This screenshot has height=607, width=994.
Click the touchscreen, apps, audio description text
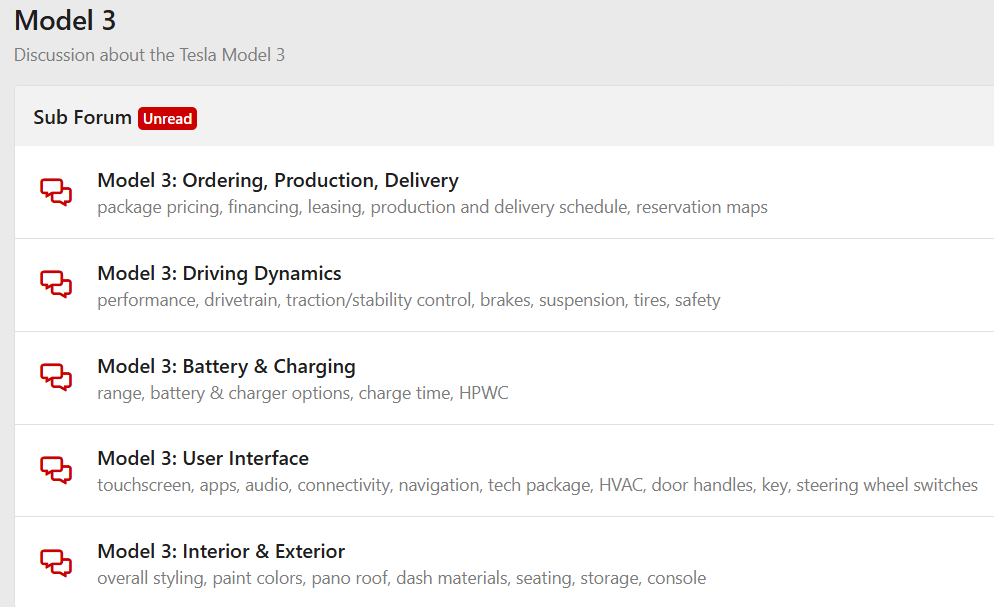[x=537, y=486]
